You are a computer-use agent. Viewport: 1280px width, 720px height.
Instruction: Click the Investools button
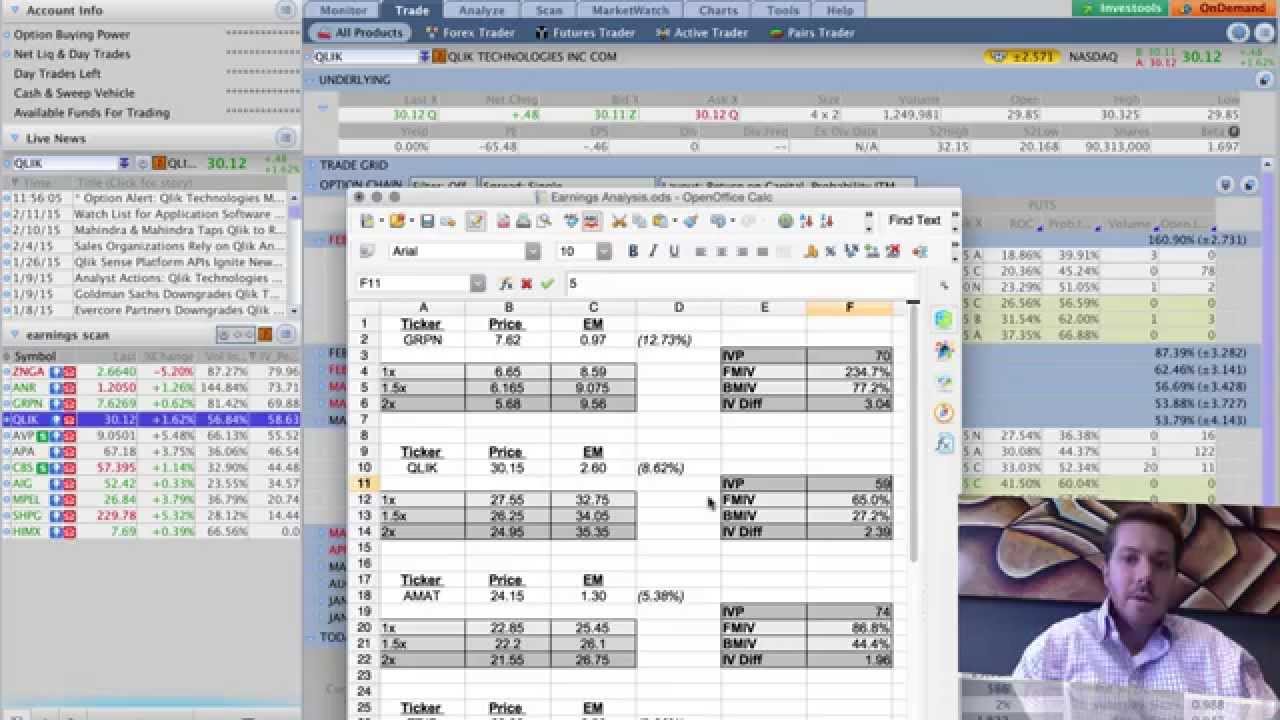coord(1121,9)
